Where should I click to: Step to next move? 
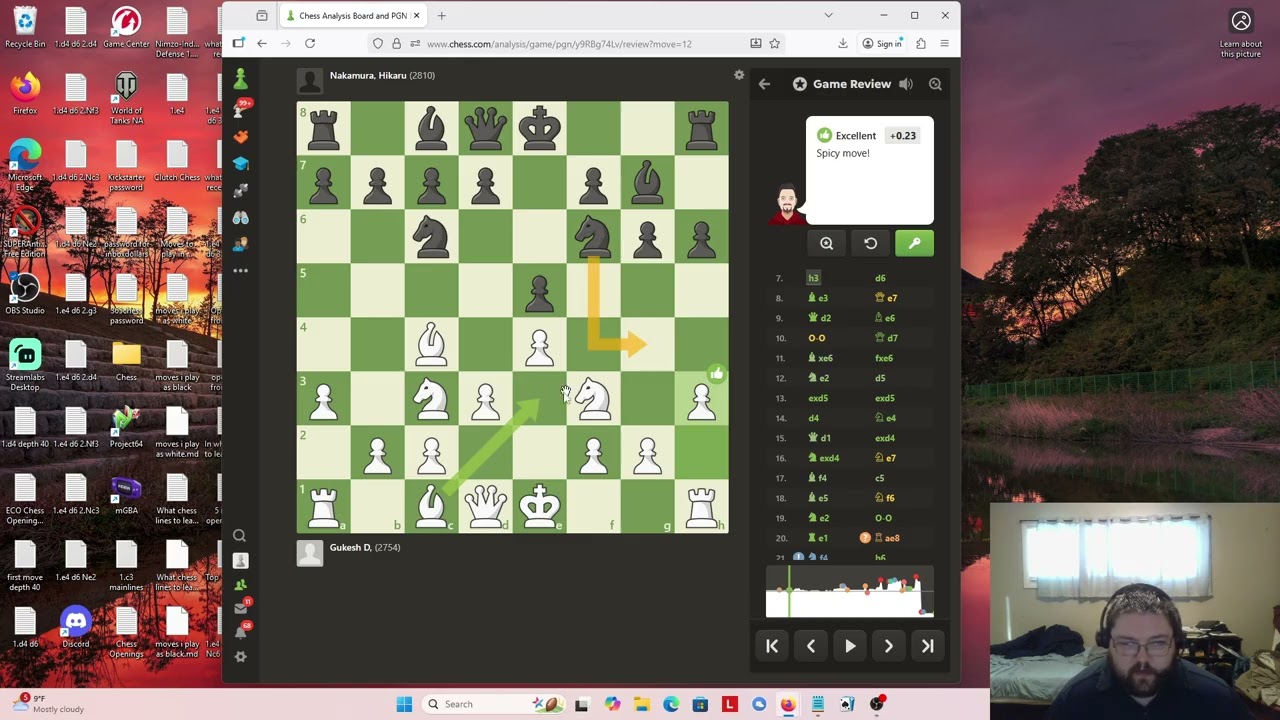888,646
